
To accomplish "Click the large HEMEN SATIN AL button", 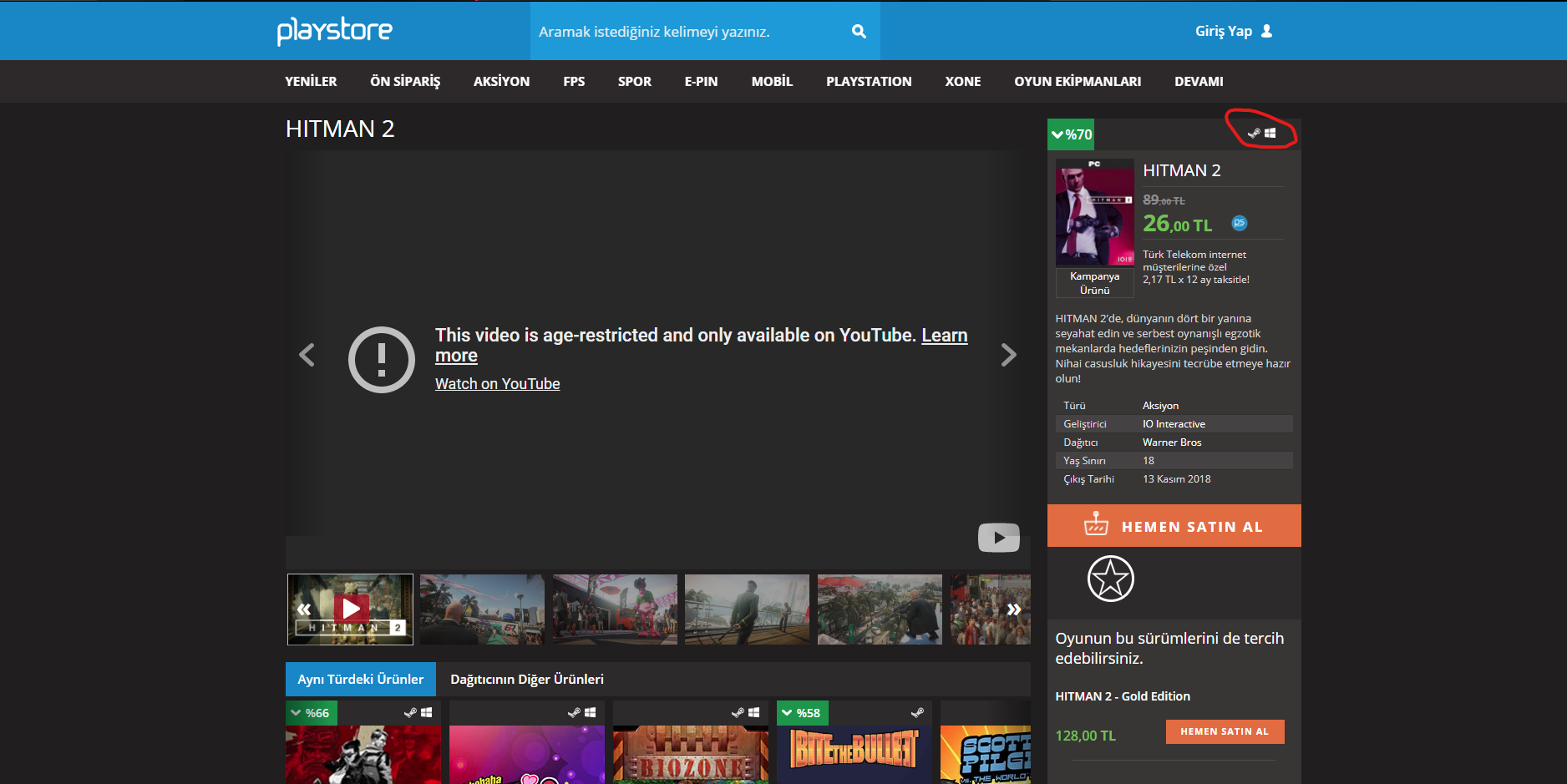I will click(x=1174, y=526).
